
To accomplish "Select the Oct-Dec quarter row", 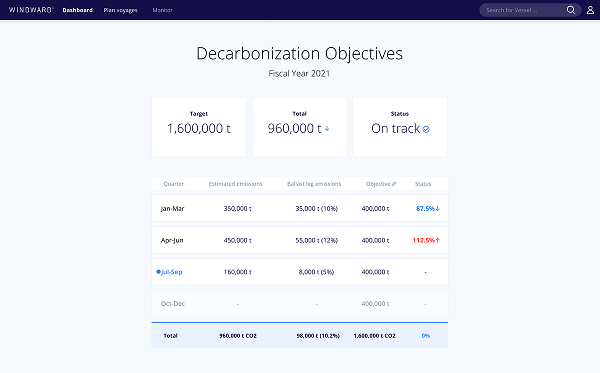I will click(300, 304).
